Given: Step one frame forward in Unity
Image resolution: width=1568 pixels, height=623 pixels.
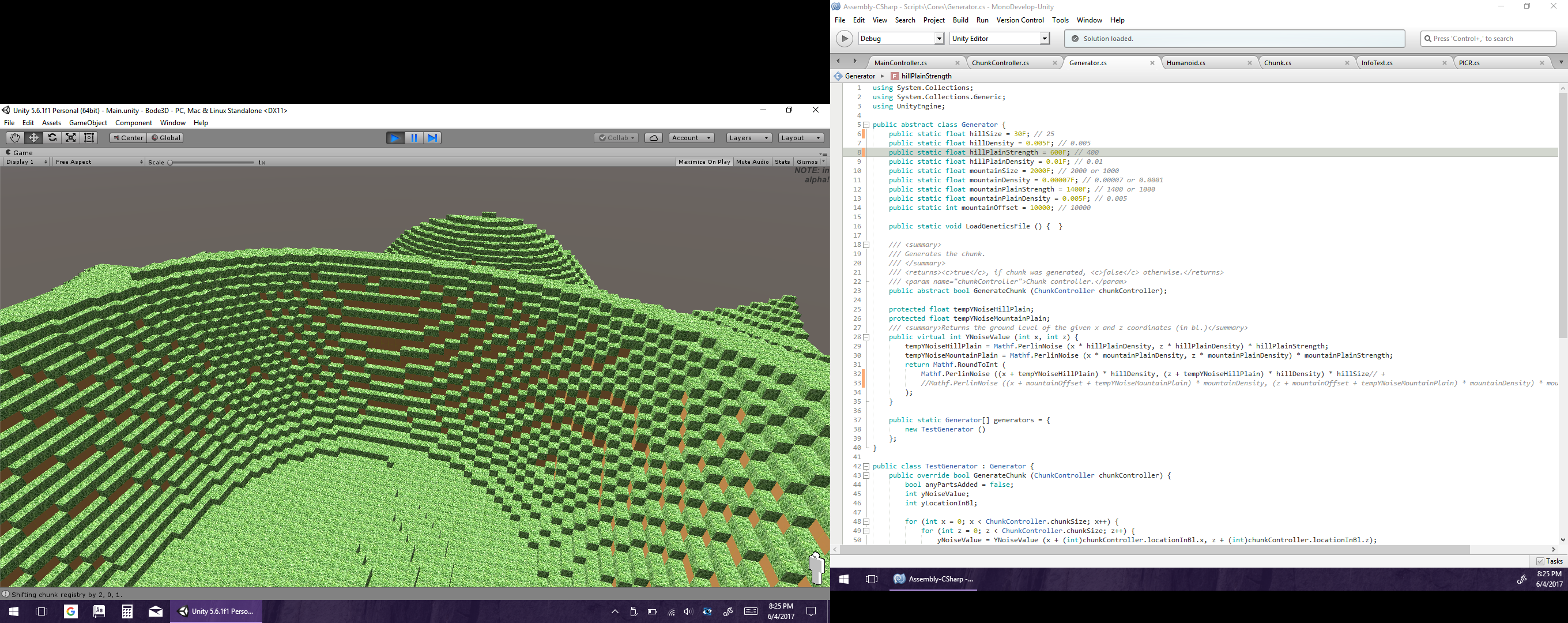Looking at the screenshot, I should 432,138.
